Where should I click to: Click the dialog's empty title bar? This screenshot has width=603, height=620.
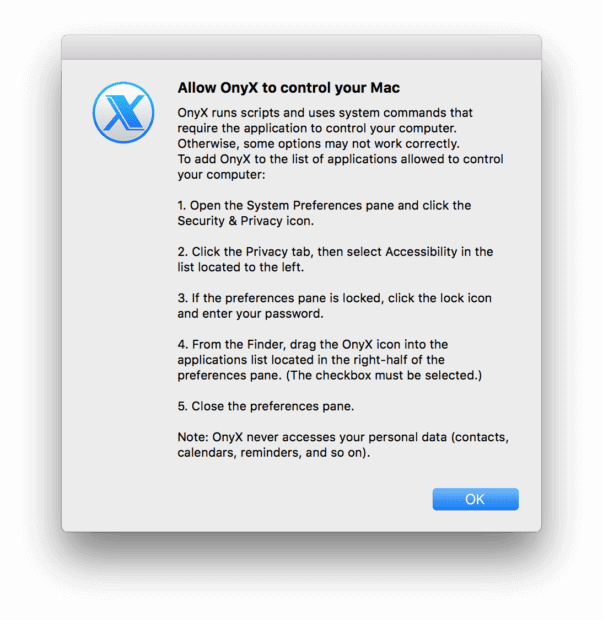pyautogui.click(x=301, y=47)
